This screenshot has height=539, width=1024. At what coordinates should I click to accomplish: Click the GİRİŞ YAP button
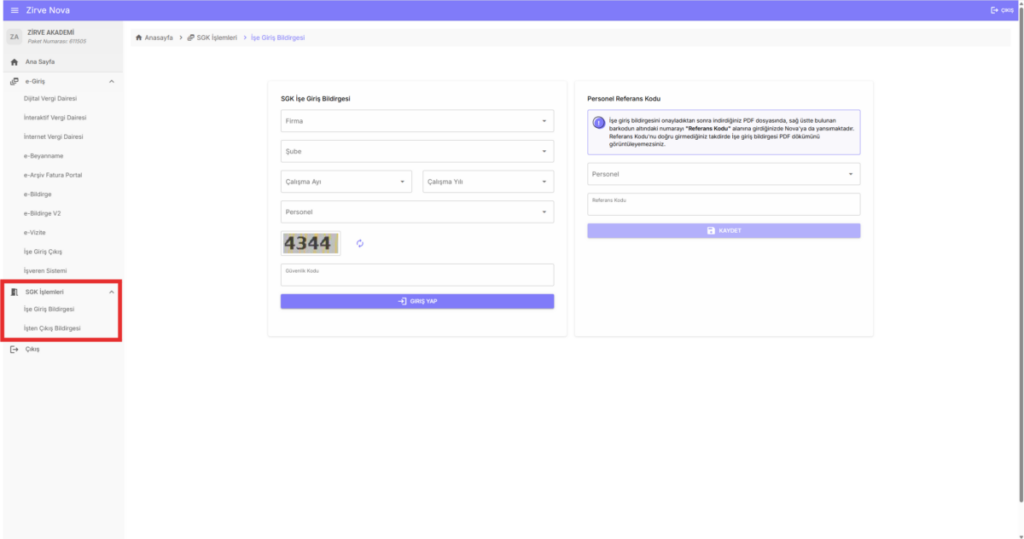[417, 301]
